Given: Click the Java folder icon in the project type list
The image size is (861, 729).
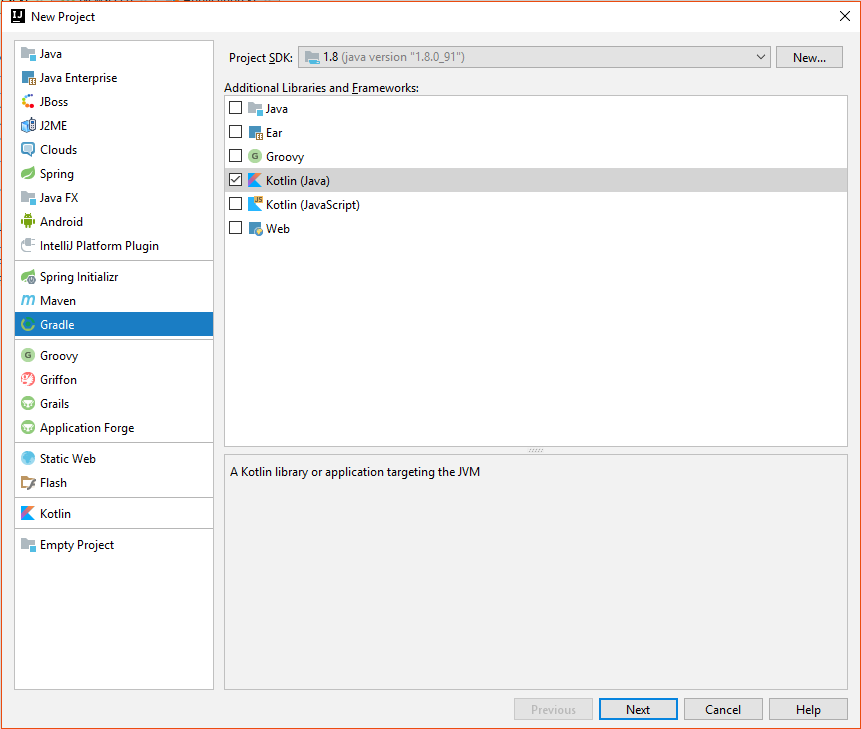Looking at the screenshot, I should coord(28,54).
